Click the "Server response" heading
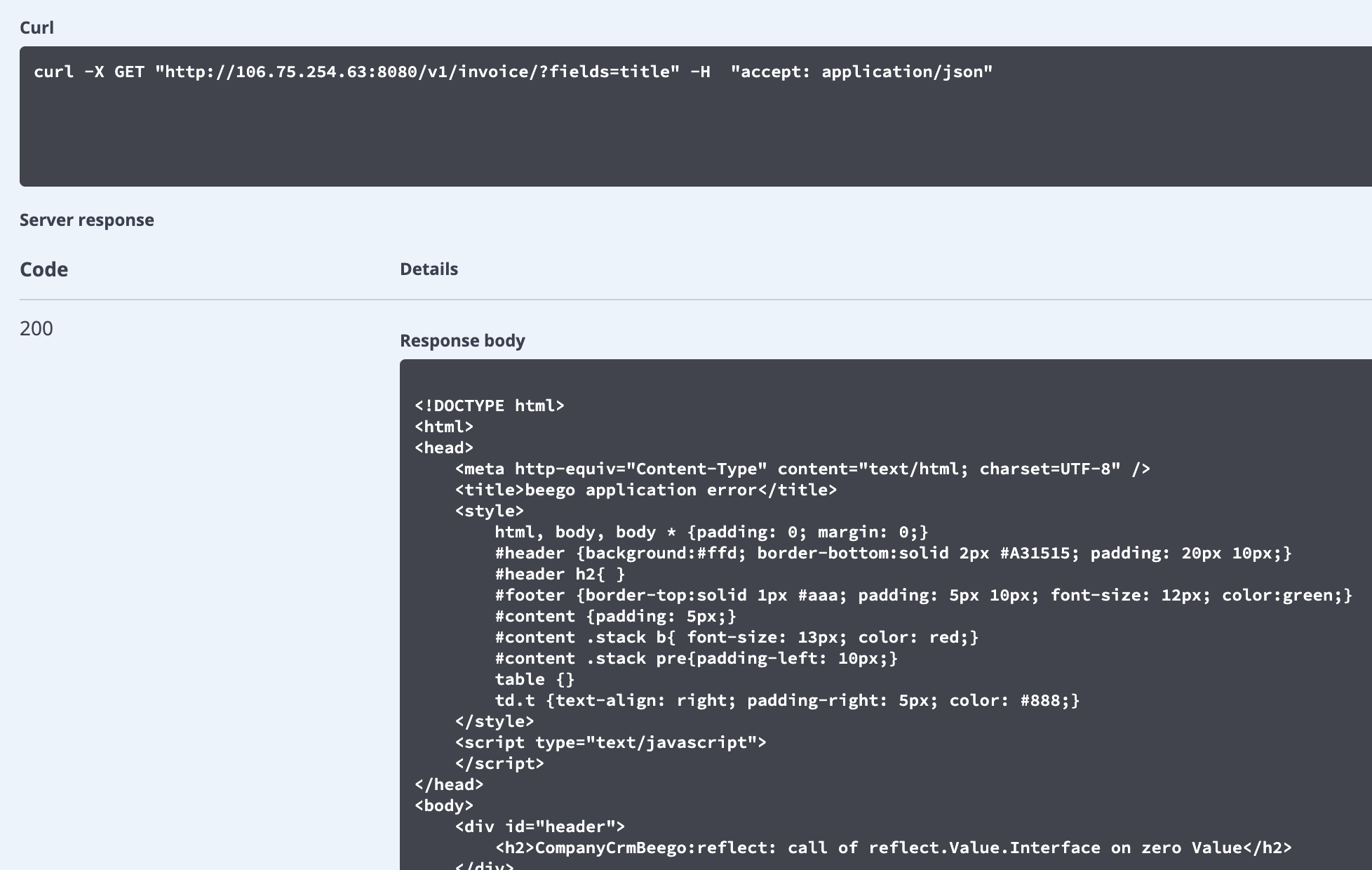 87,220
